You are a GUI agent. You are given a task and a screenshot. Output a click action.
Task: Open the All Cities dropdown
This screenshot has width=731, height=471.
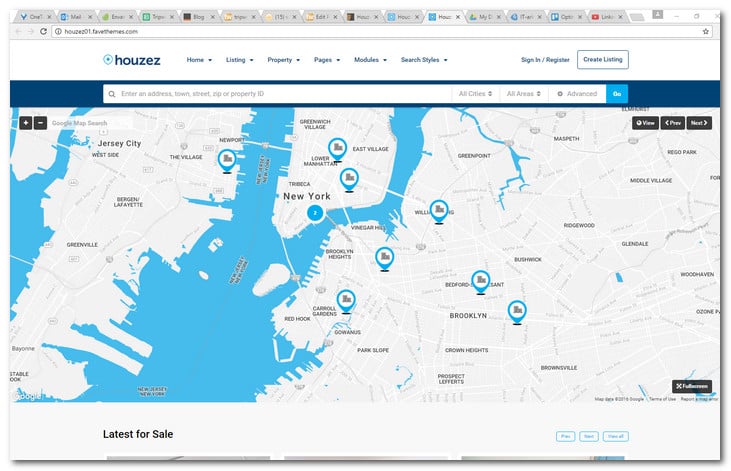point(475,93)
